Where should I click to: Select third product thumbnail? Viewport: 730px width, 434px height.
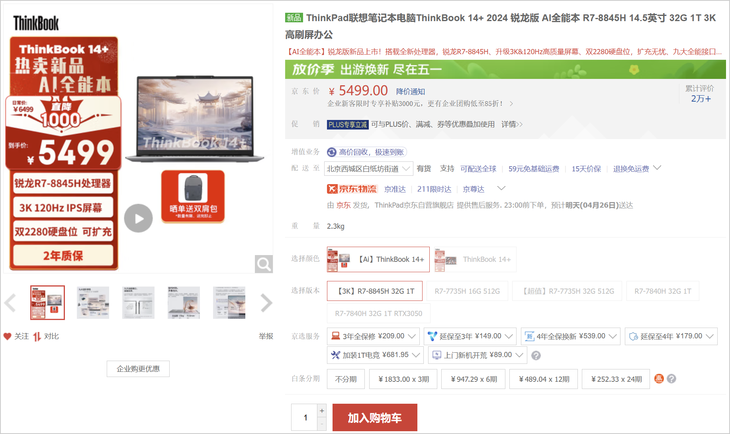[138, 303]
